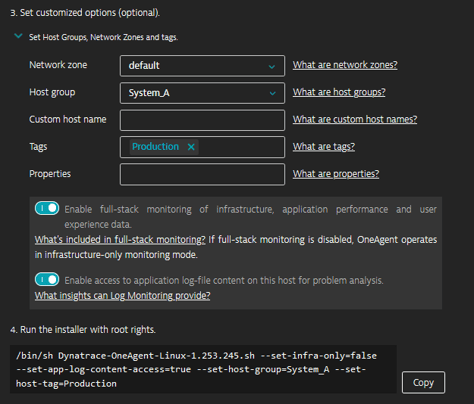Screen dimensions: 474x404
Task: Open the What are tags? link
Action: coord(324,147)
